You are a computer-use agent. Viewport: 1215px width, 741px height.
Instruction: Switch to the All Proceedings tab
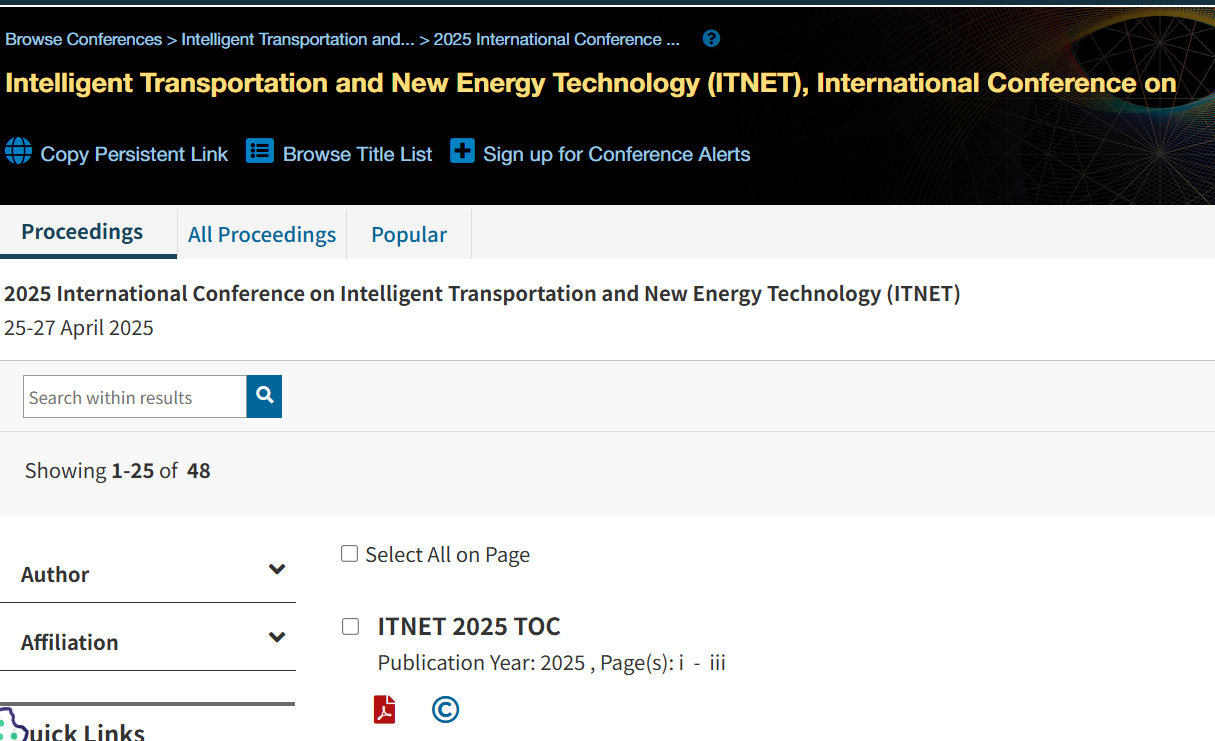pyautogui.click(x=262, y=234)
